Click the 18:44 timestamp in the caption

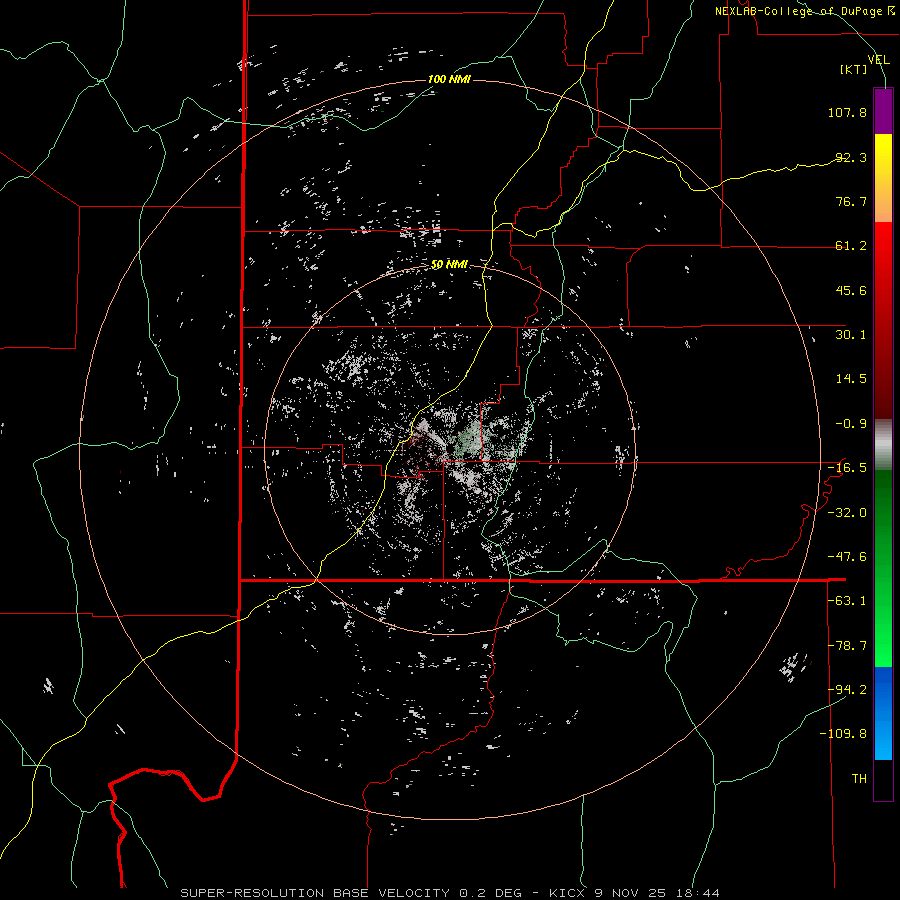point(699,893)
